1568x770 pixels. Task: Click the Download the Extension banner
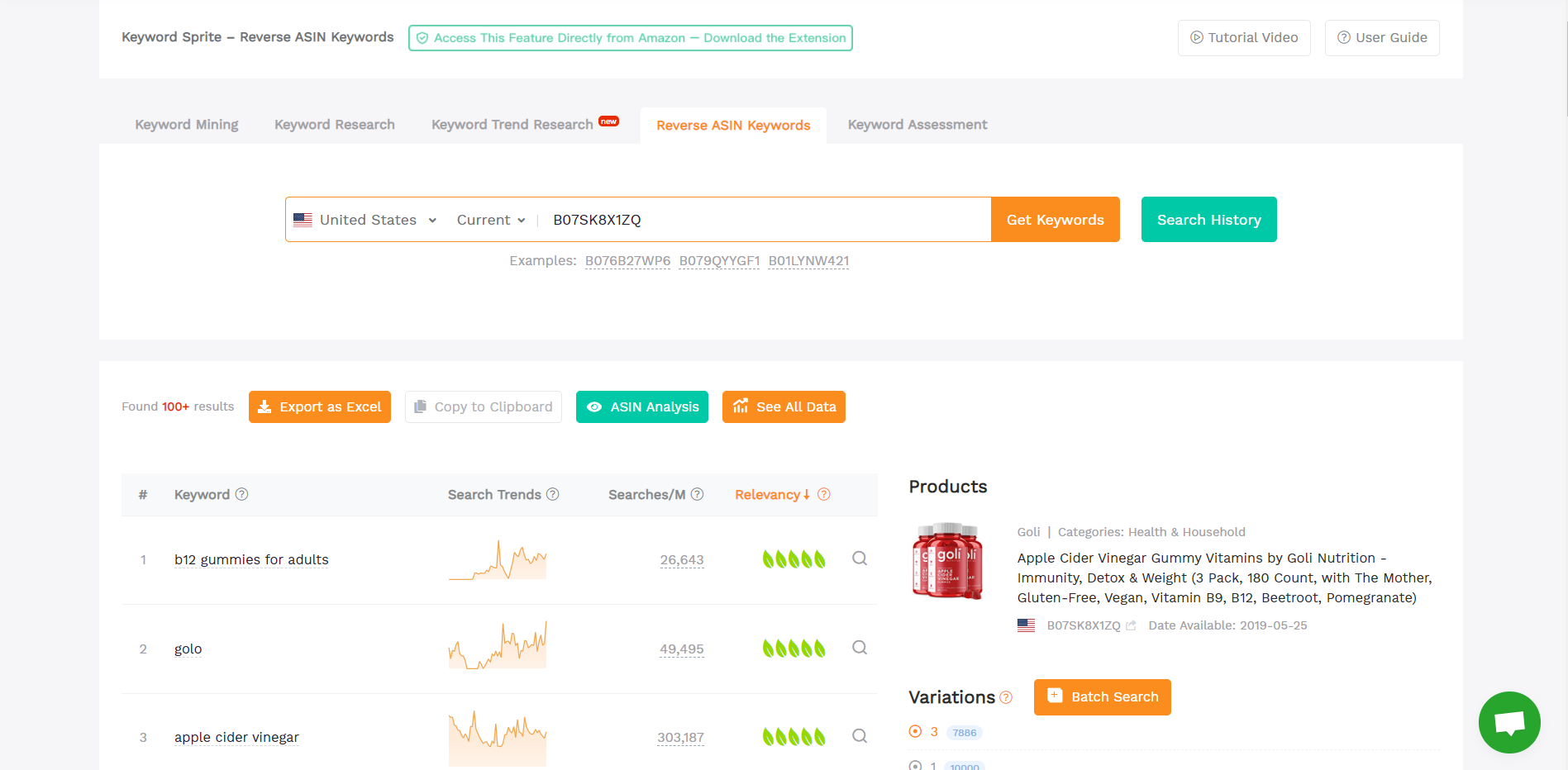click(630, 38)
